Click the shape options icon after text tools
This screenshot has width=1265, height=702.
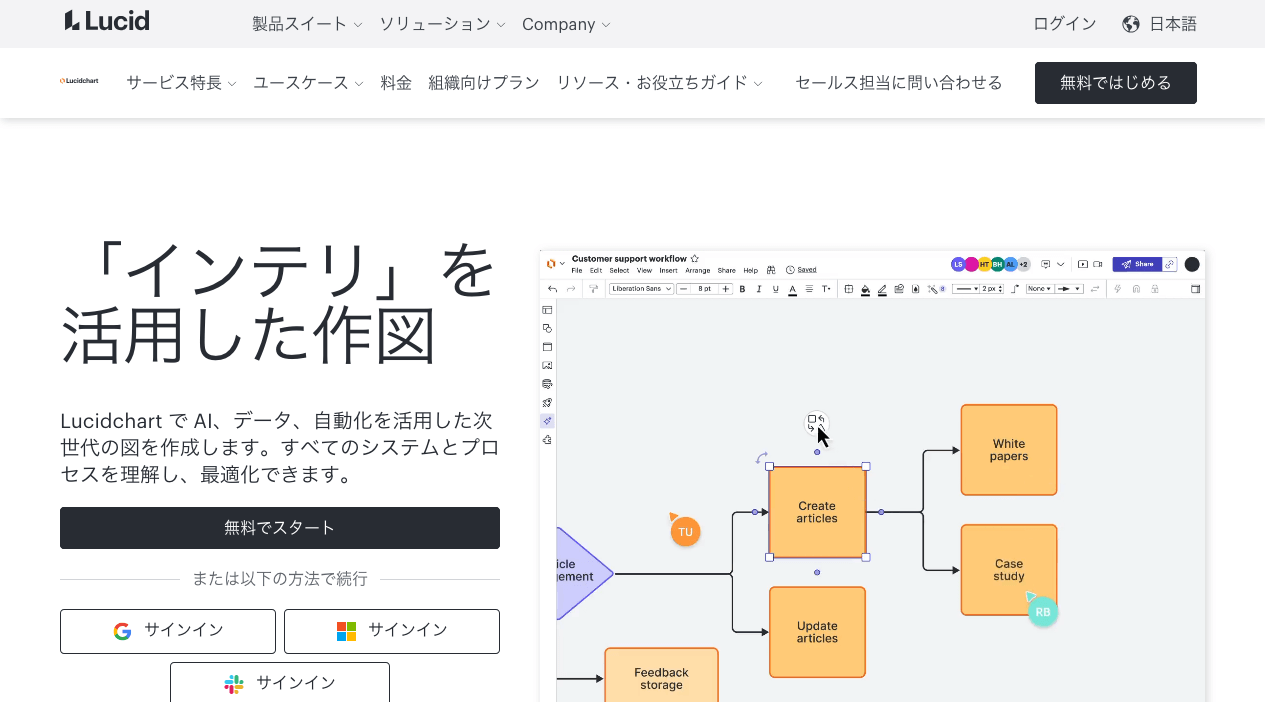(849, 289)
